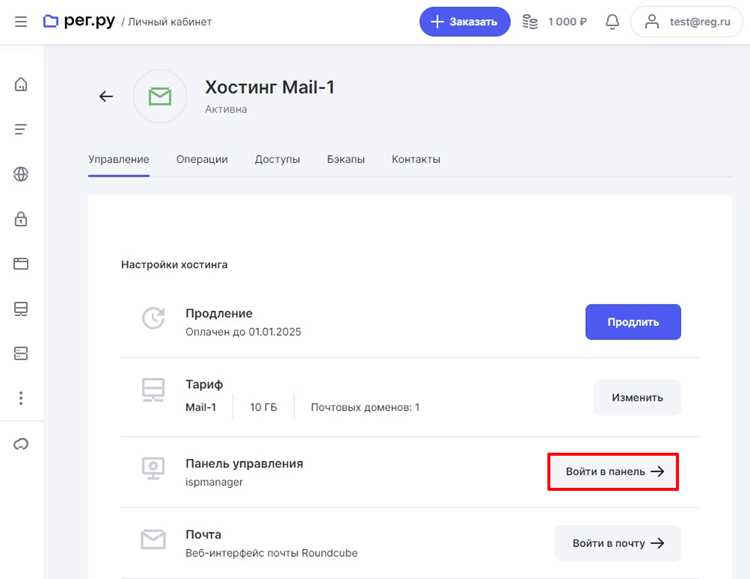Open the services list icon in the sidebar

pos(21,129)
